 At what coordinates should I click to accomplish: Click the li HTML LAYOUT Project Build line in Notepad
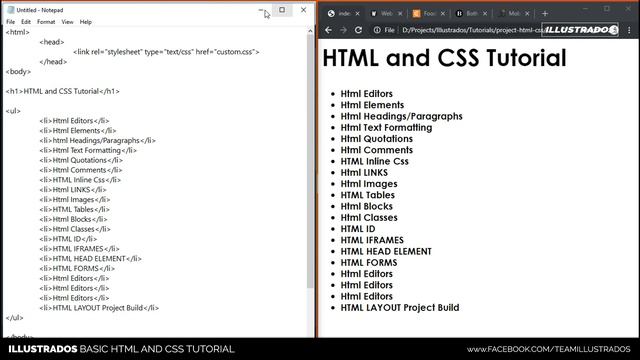pyautogui.click(x=99, y=308)
